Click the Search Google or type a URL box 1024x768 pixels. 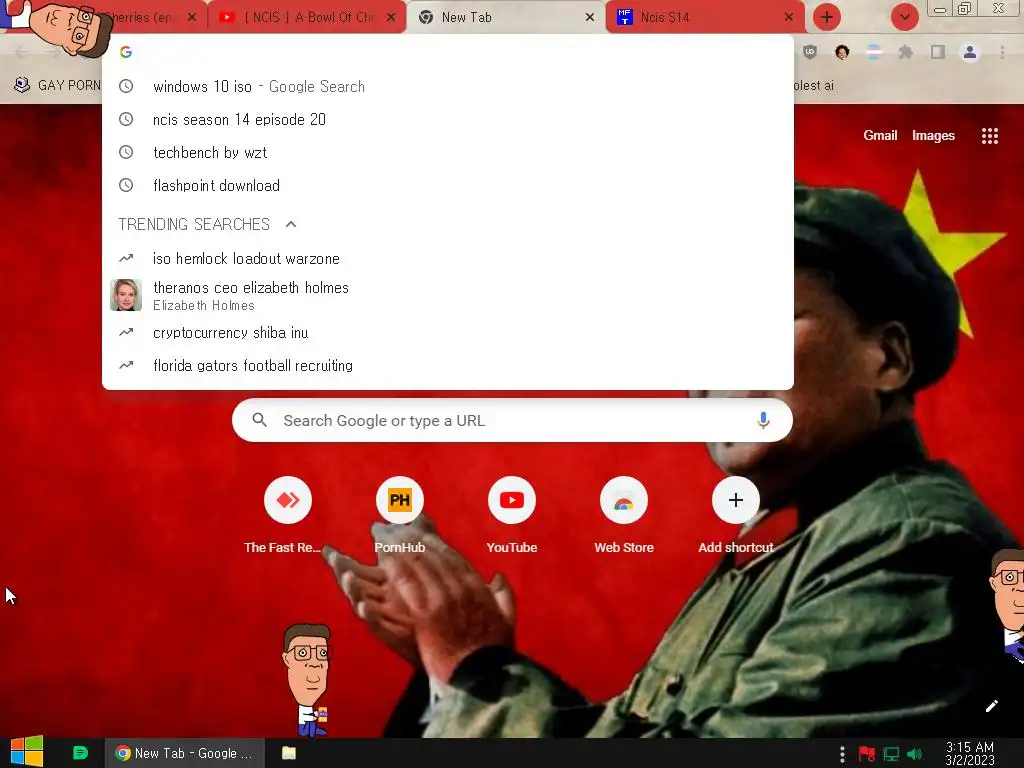512,421
